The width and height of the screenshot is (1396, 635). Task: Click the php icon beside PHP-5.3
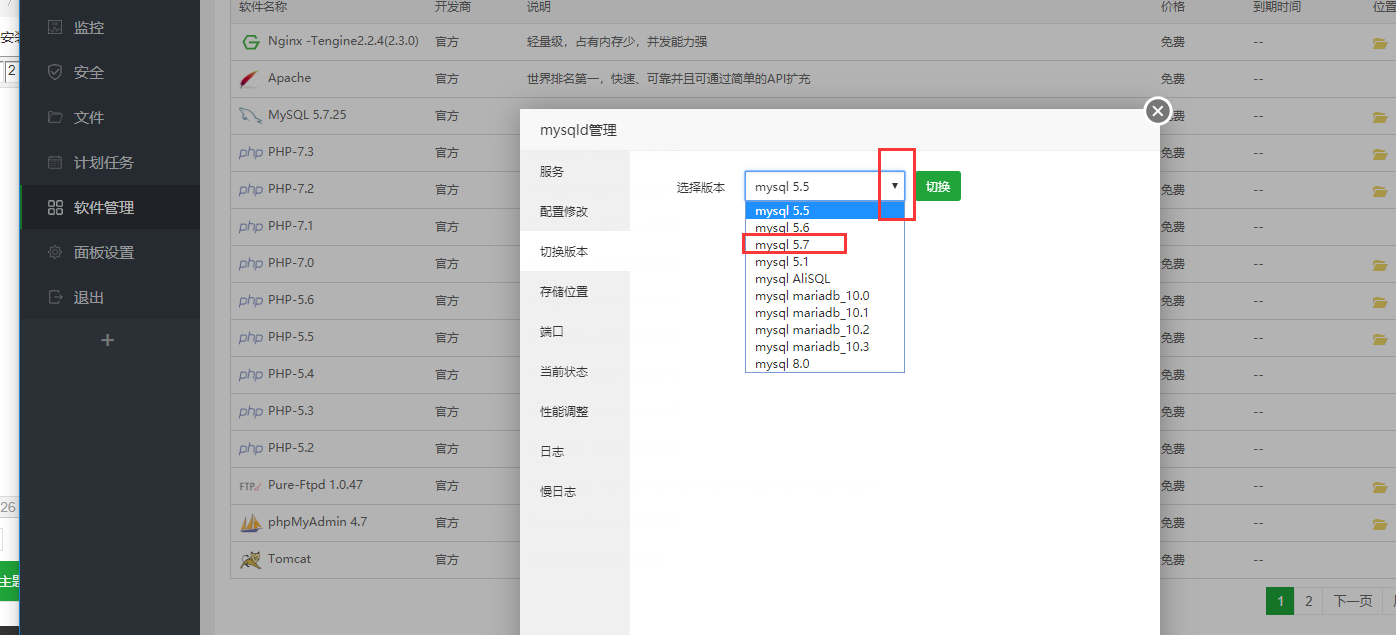click(251, 412)
